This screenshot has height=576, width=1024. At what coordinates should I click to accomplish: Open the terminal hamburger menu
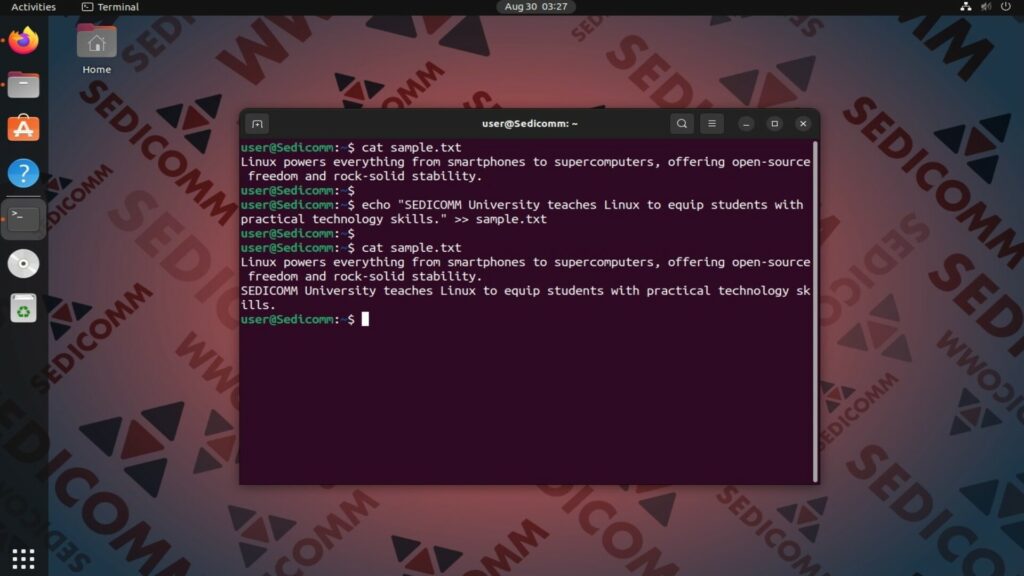[x=712, y=123]
